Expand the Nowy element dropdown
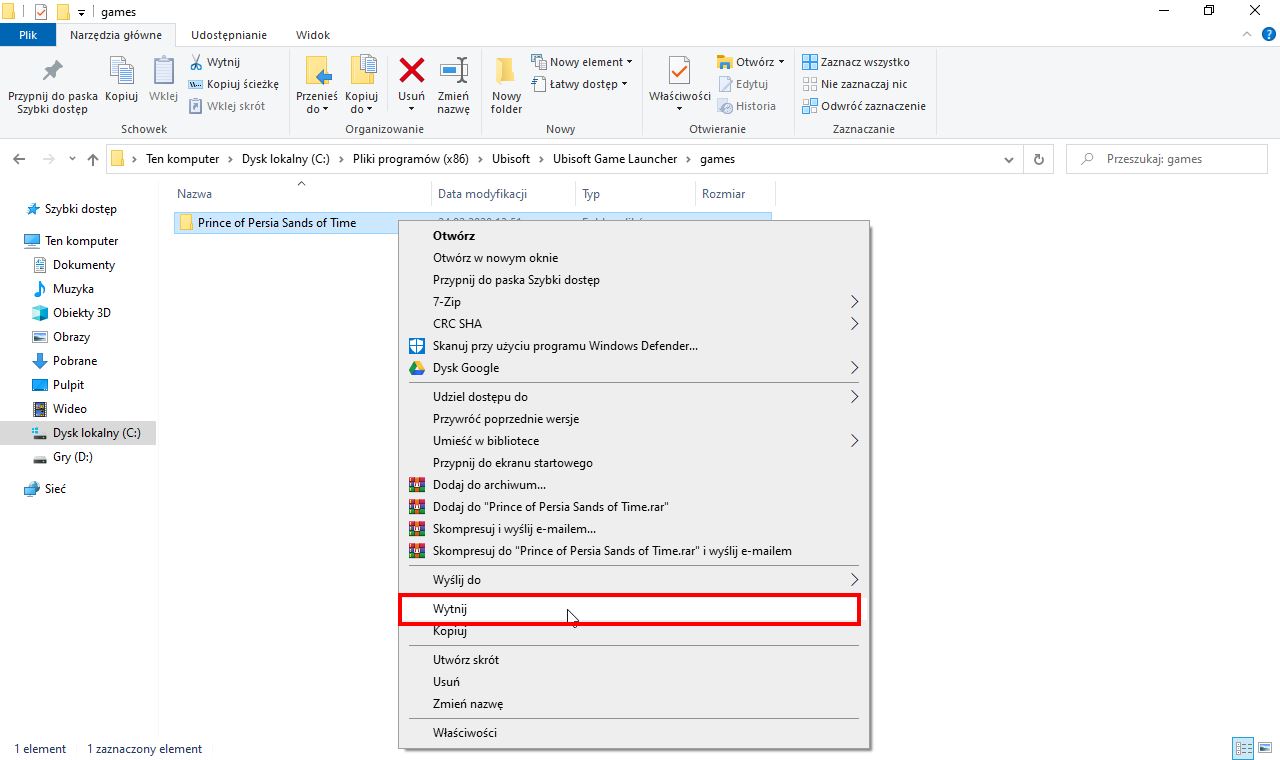The image size is (1280, 760). click(630, 62)
